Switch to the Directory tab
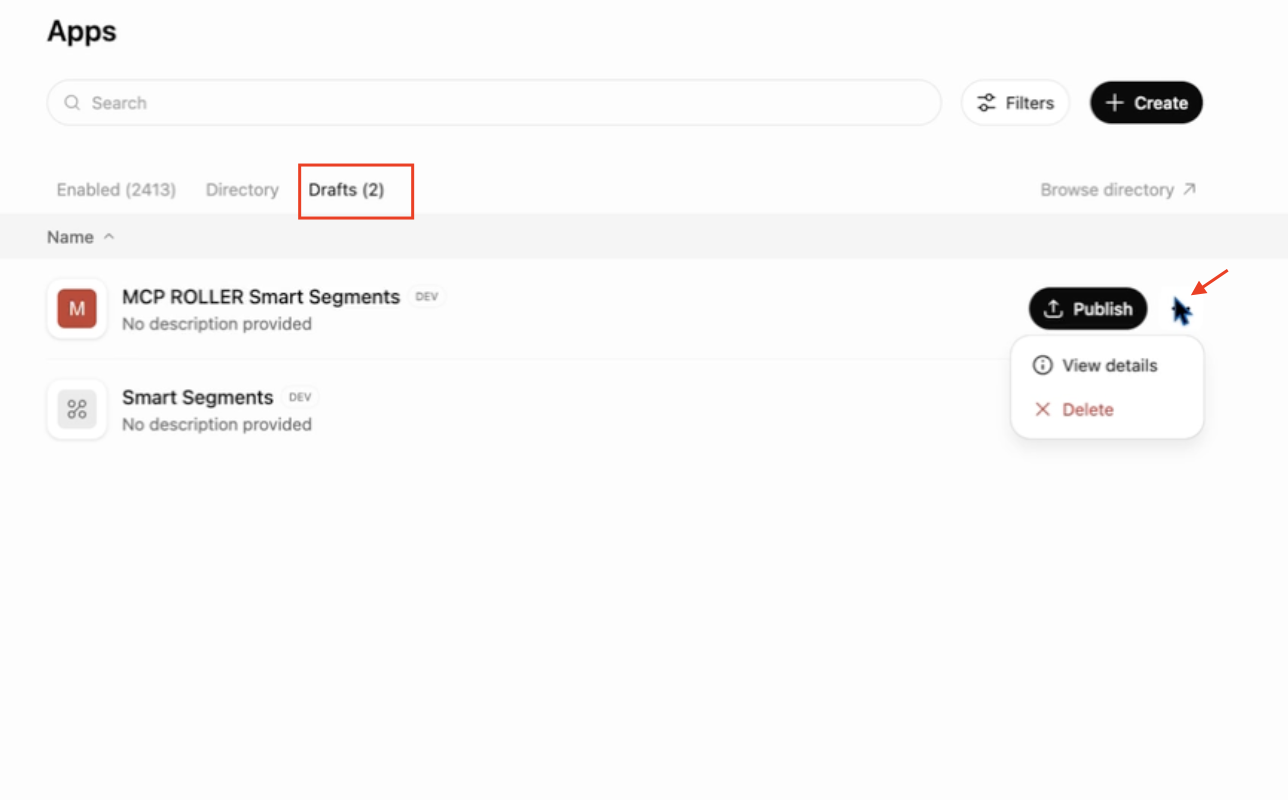The image size is (1288, 800). [x=242, y=190]
